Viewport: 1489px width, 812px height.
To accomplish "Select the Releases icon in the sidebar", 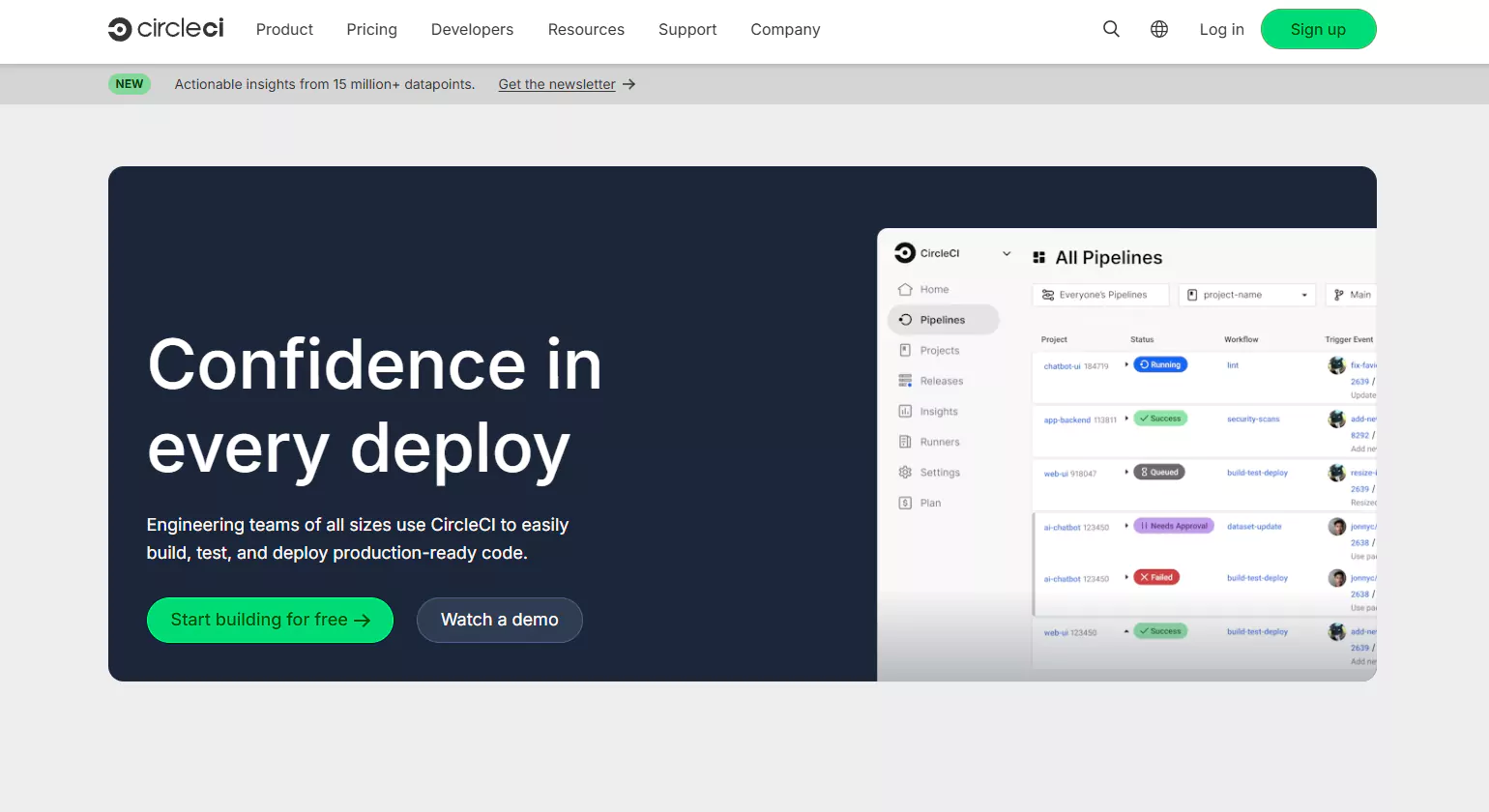I will point(906,380).
